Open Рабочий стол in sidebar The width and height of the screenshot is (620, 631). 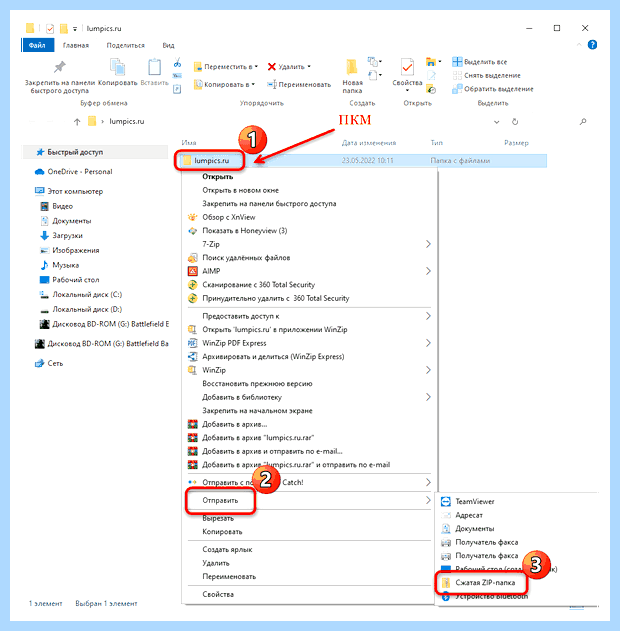pos(69,280)
